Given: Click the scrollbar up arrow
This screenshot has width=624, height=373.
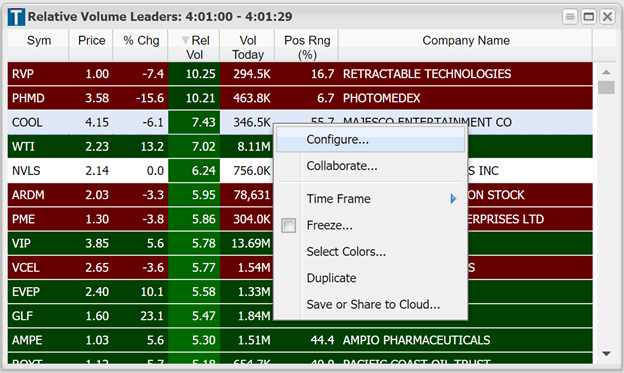Looking at the screenshot, I should coord(606,72).
